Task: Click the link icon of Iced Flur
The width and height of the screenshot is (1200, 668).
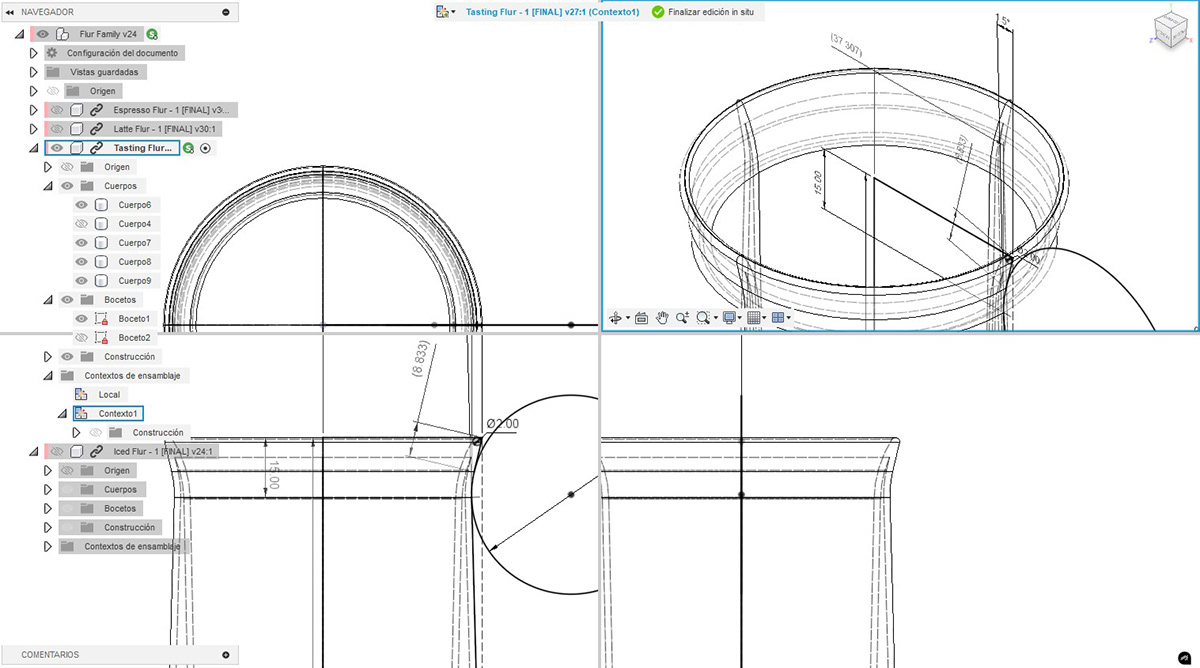Action: (97, 451)
